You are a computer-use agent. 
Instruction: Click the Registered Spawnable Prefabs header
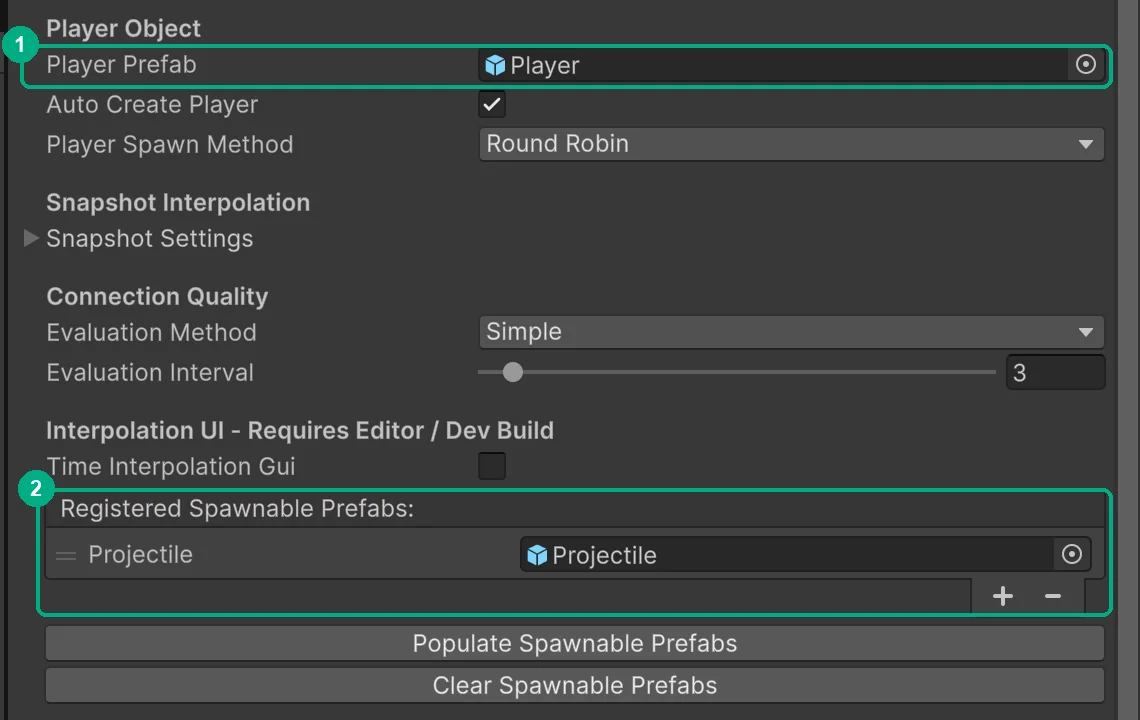tap(237, 508)
